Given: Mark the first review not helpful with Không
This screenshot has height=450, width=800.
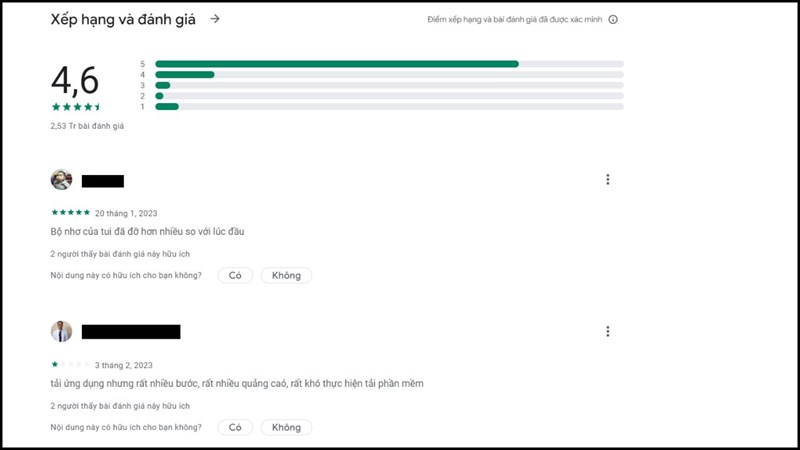Looking at the screenshot, I should pyautogui.click(x=286, y=275).
